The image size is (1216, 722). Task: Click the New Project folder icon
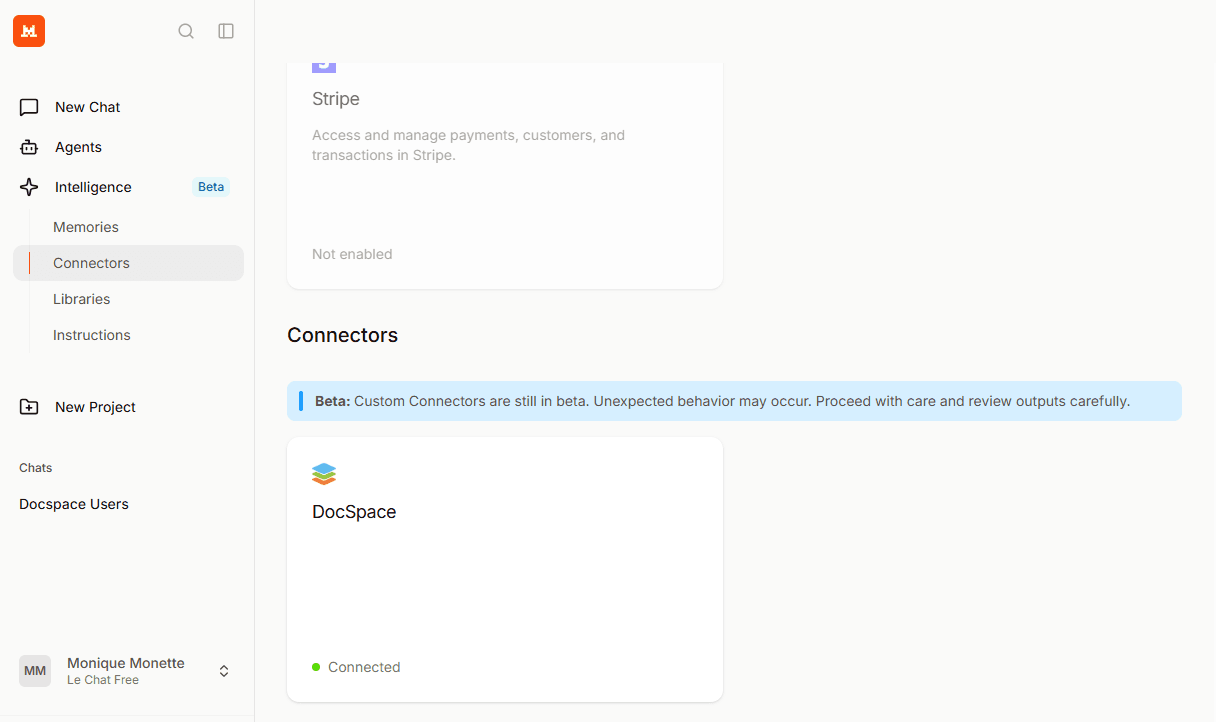tap(29, 407)
